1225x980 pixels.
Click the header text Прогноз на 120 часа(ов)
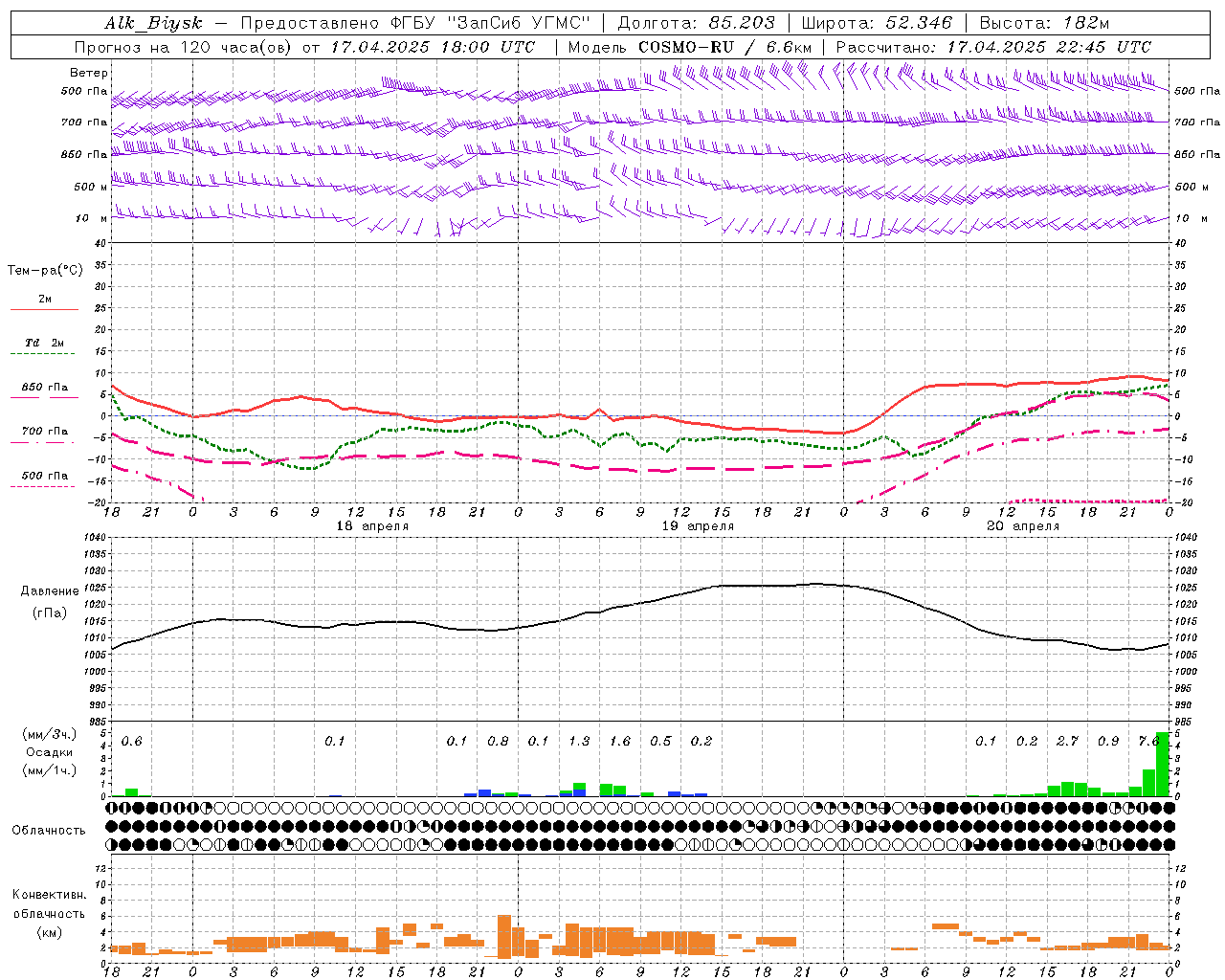[x=184, y=47]
